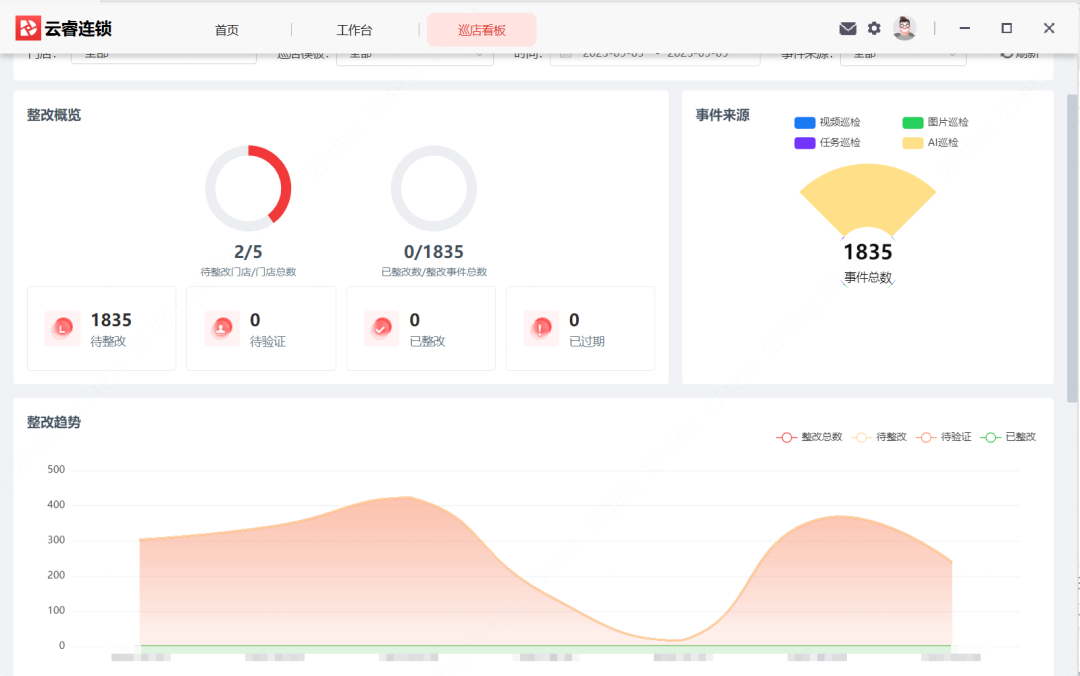The width and height of the screenshot is (1080, 676).
Task: Open the 时间 date range field
Action: click(x=655, y=53)
